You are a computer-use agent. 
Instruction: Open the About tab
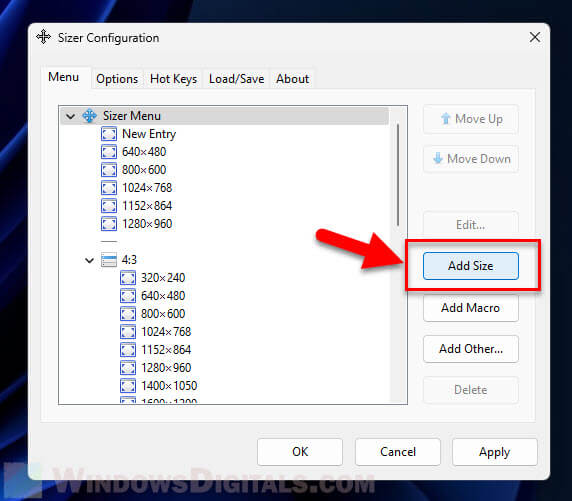(x=293, y=79)
